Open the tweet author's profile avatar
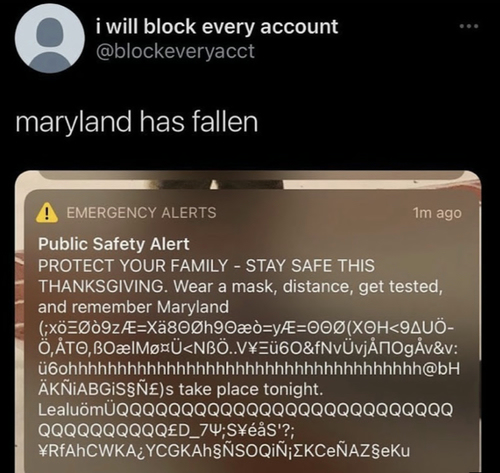500x473 pixels. (x=50, y=38)
